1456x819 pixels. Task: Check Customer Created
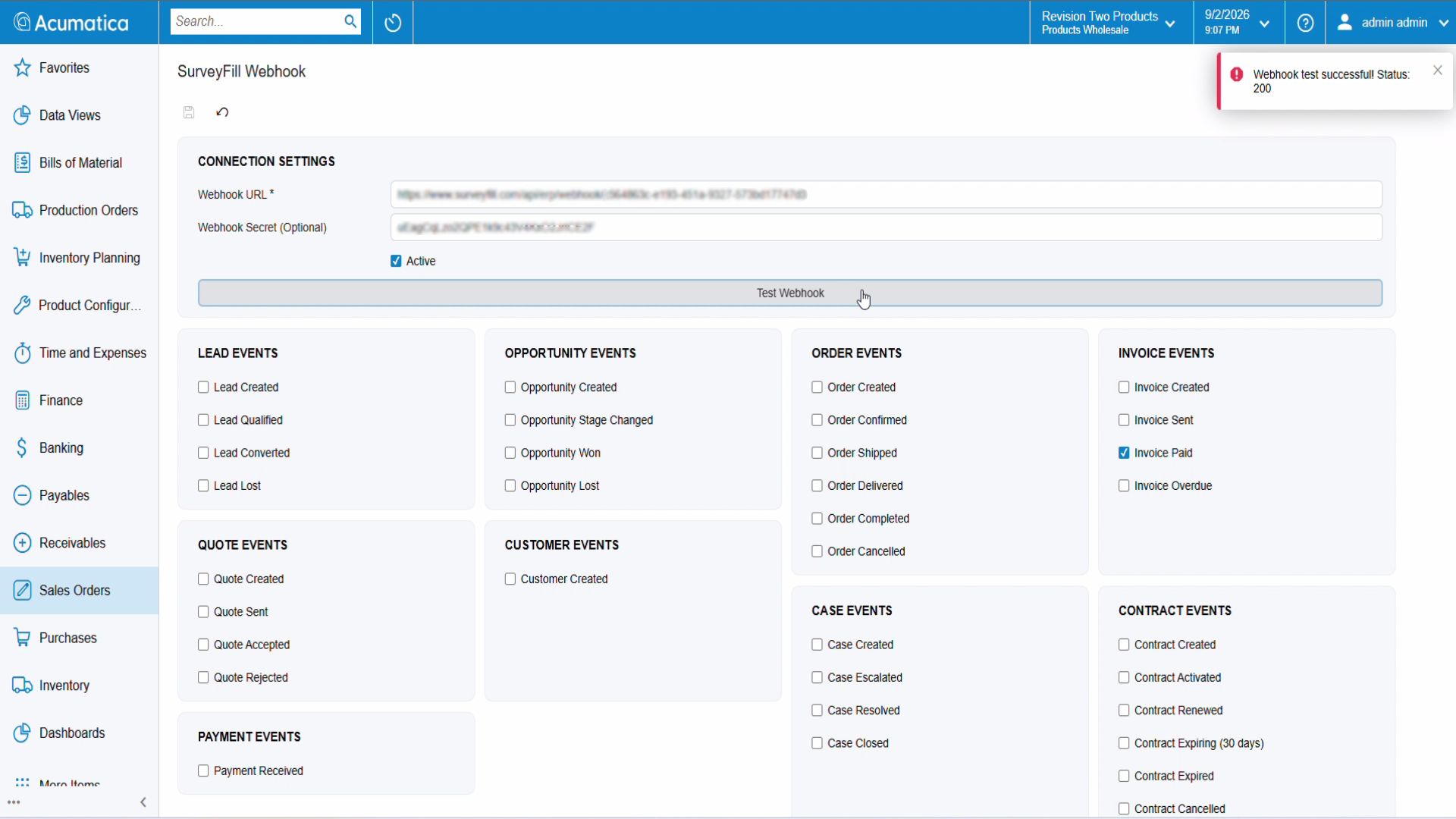tap(510, 579)
